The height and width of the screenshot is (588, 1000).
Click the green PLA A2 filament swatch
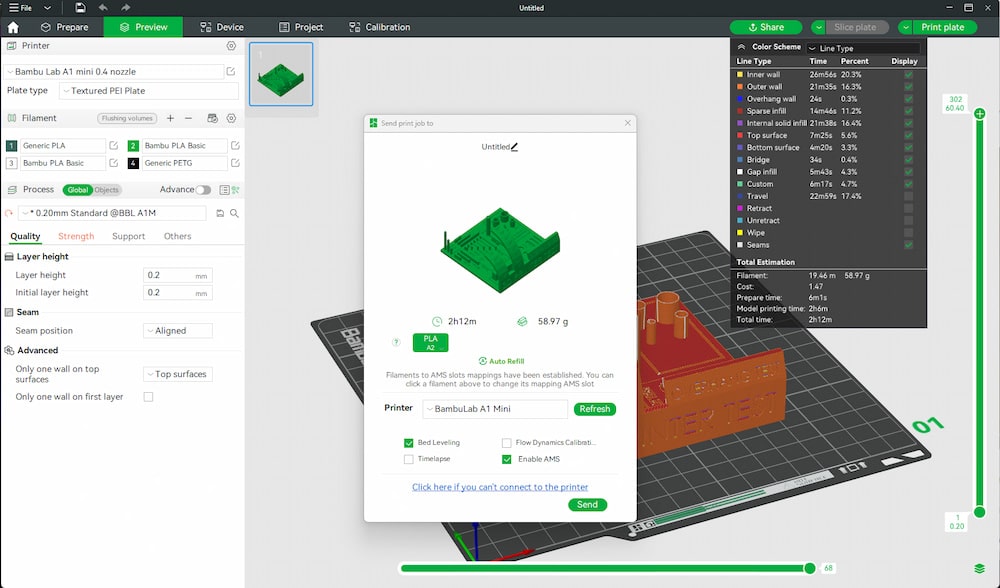point(430,342)
